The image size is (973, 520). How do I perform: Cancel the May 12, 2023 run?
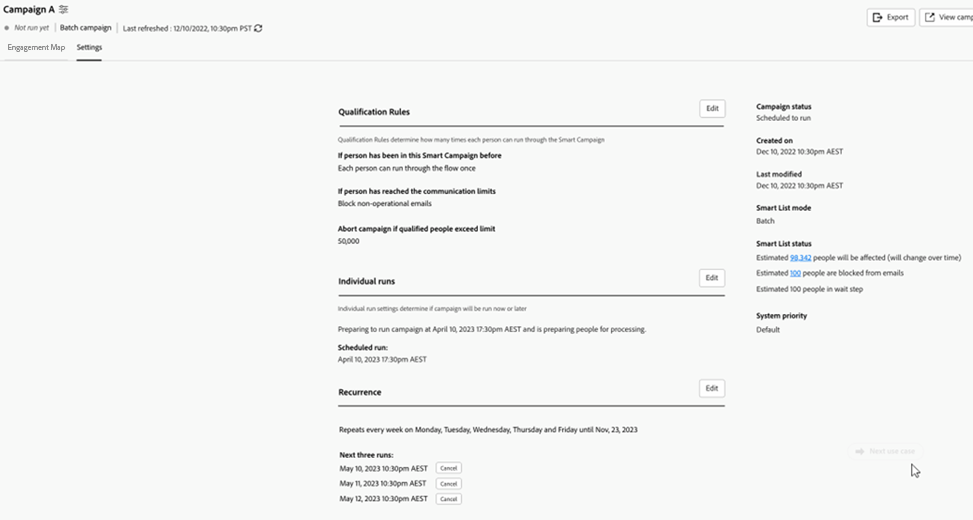[448, 499]
